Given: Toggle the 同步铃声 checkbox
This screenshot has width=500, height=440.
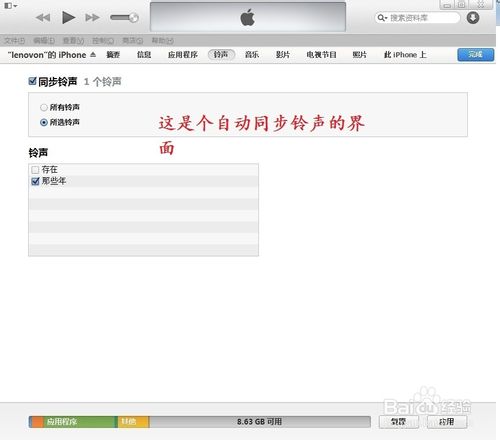Looking at the screenshot, I should pyautogui.click(x=32, y=81).
